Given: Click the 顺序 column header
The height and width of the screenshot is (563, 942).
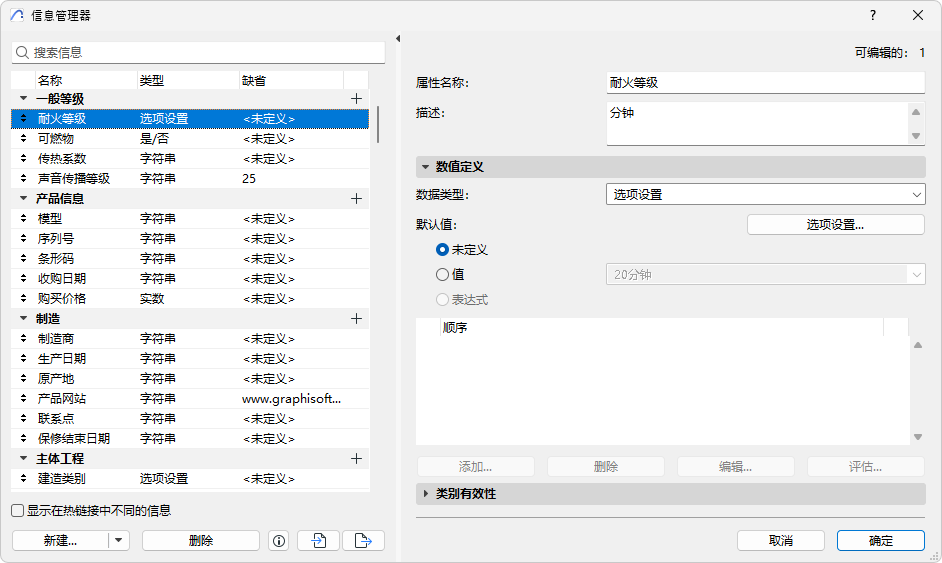Looking at the screenshot, I should (661, 327).
